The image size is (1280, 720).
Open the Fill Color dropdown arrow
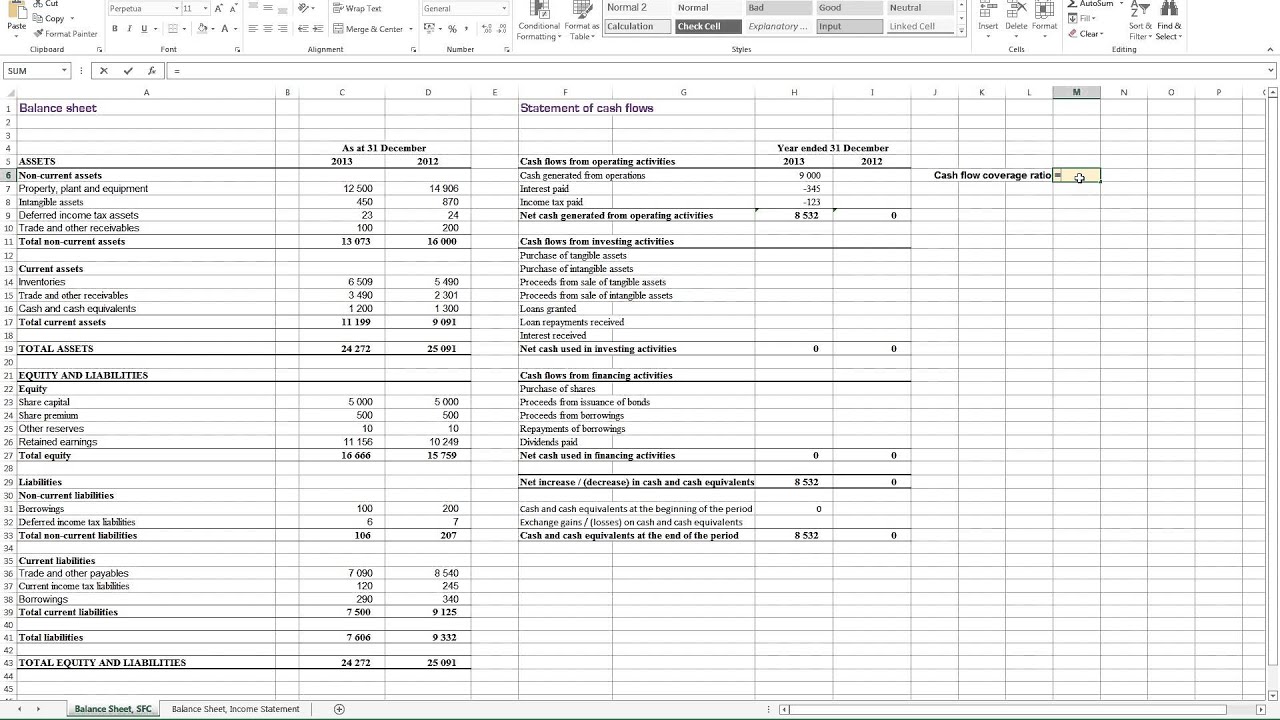[x=213, y=29]
